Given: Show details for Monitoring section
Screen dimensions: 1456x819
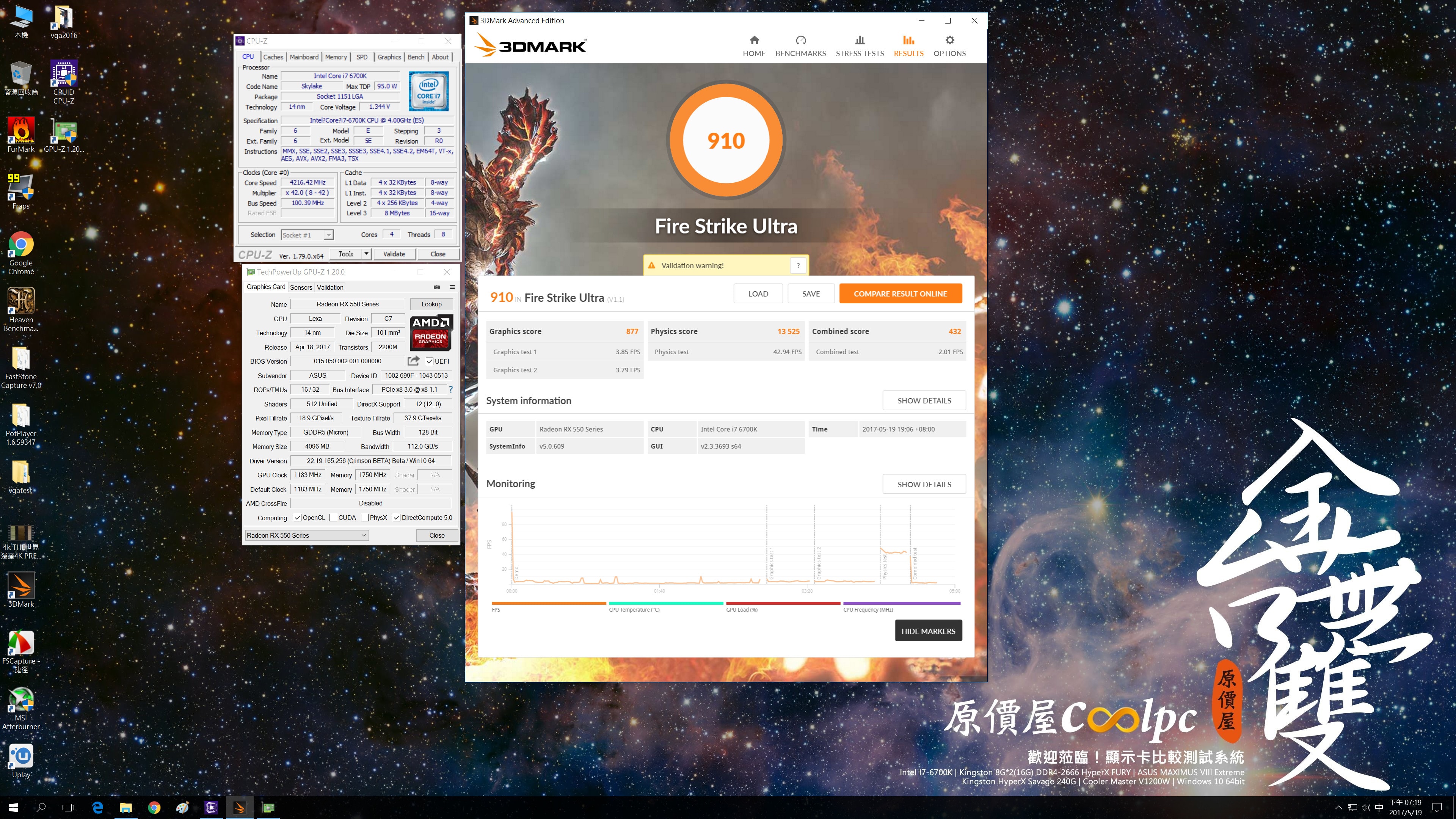Looking at the screenshot, I should (924, 484).
